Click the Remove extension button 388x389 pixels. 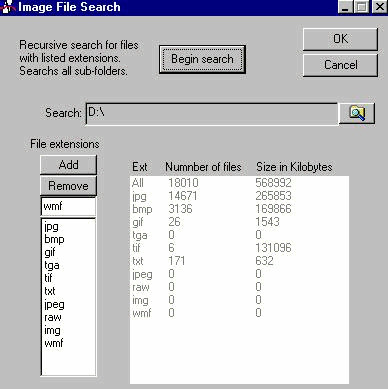click(x=69, y=186)
